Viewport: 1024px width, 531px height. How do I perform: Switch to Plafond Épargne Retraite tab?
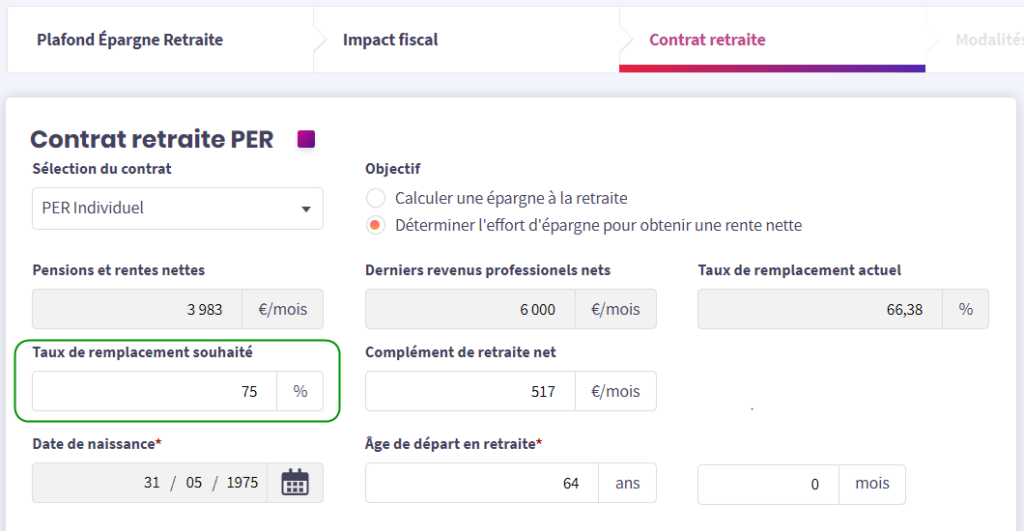tap(130, 40)
